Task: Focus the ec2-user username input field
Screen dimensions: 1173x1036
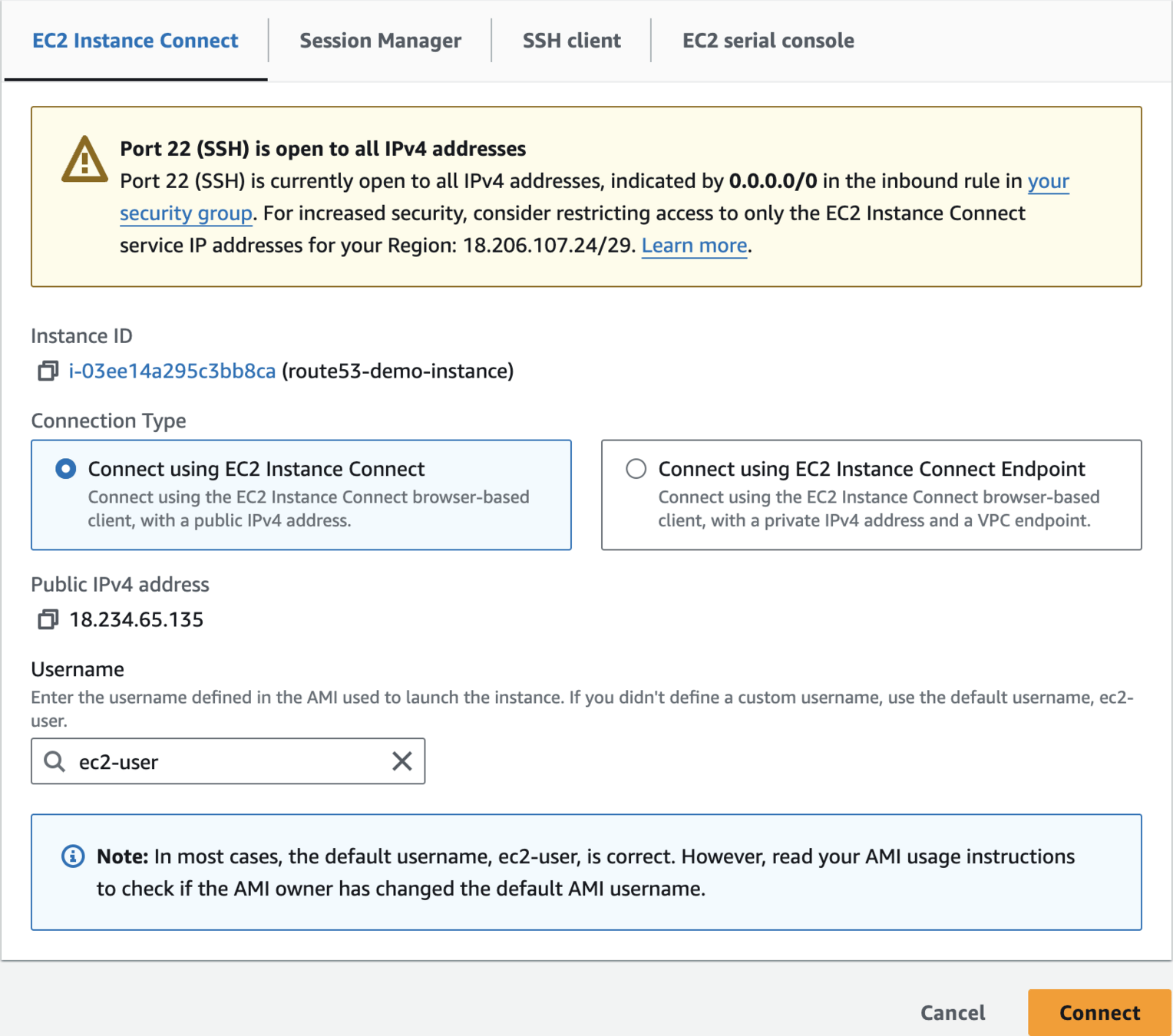Action: (x=228, y=761)
